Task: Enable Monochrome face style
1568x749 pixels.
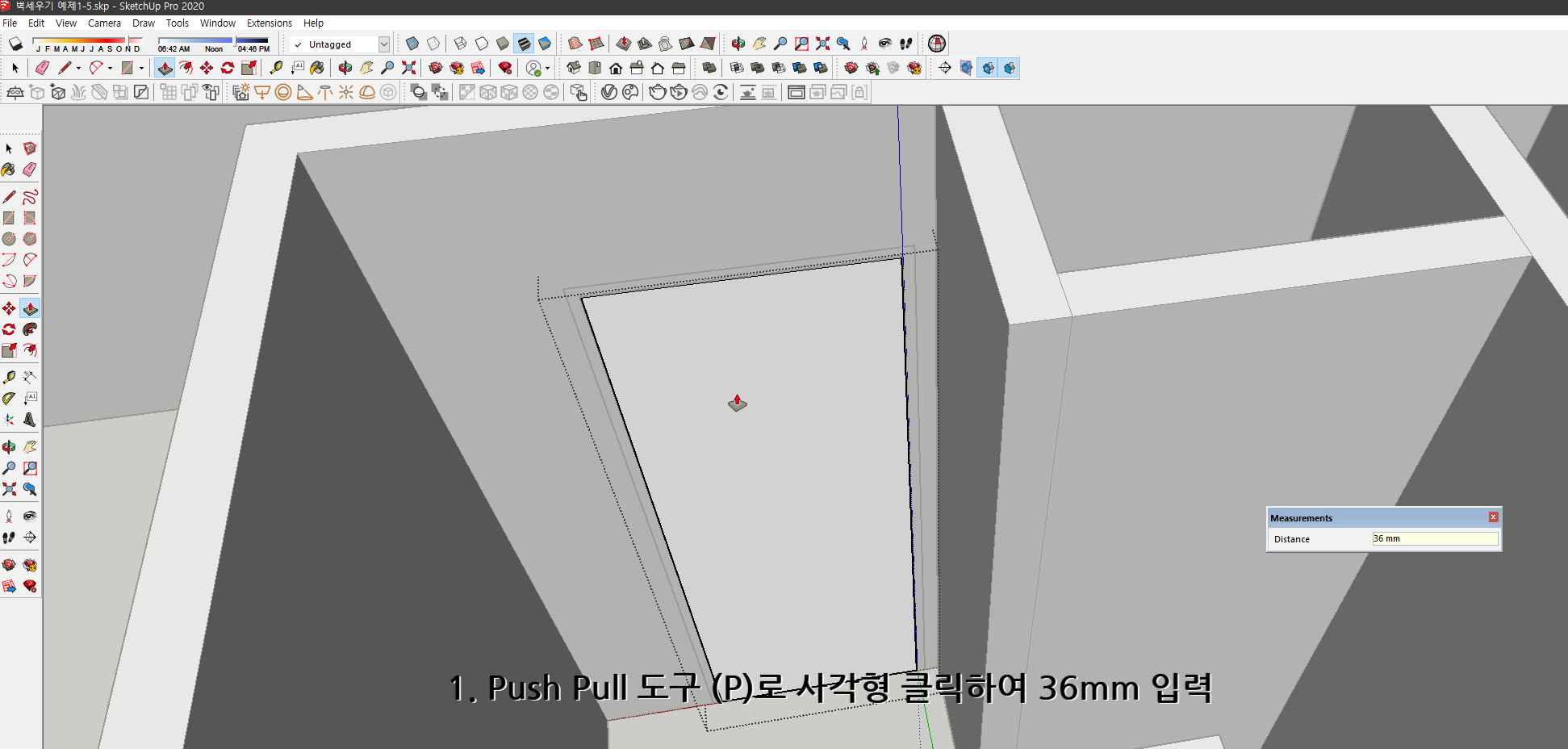Action: coord(545,44)
